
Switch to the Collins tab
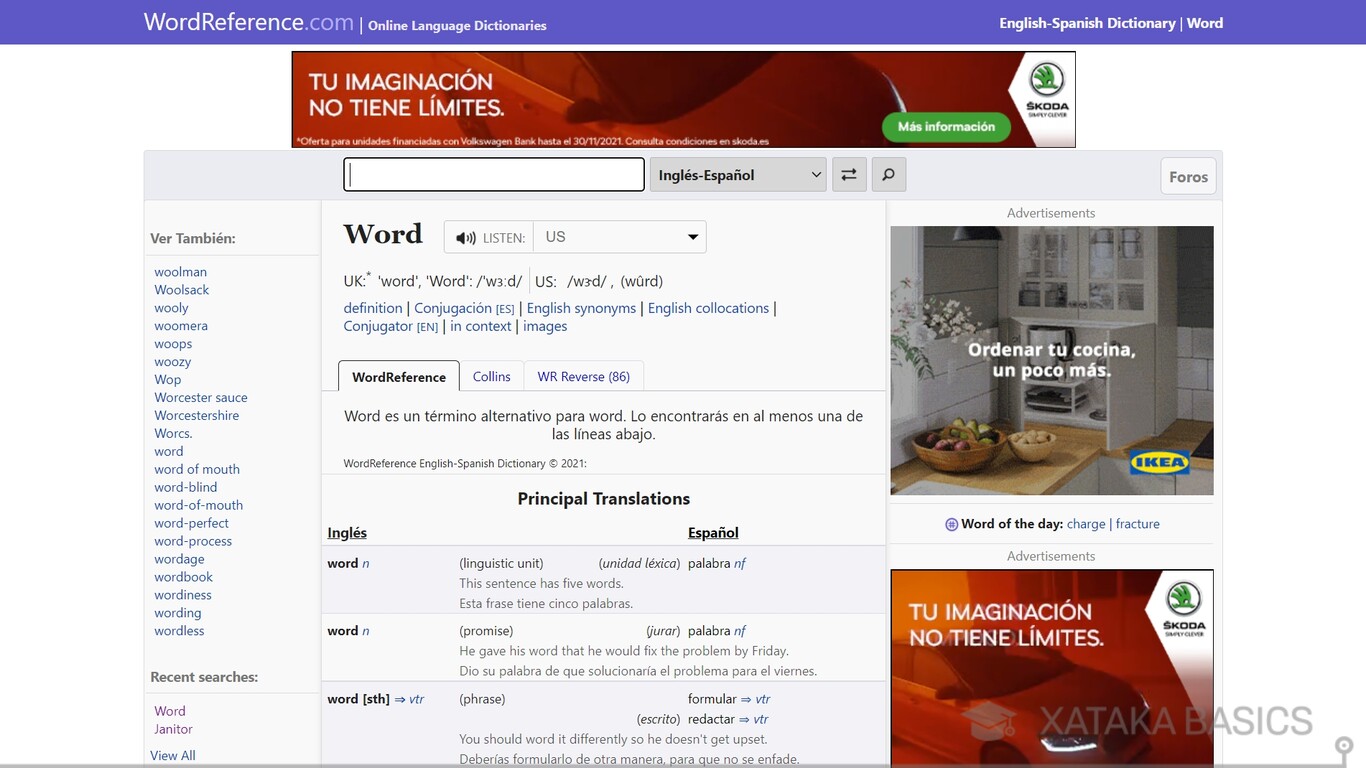(x=491, y=376)
